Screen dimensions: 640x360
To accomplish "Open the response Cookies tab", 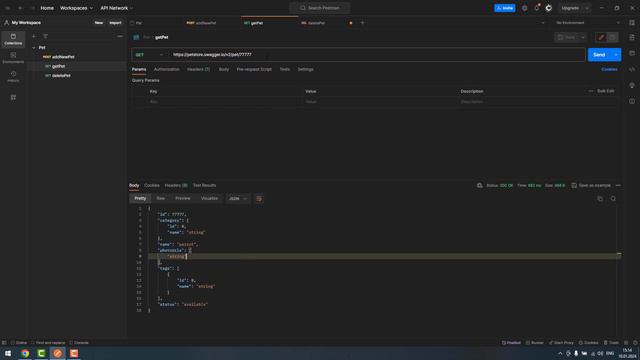I will click(152, 185).
